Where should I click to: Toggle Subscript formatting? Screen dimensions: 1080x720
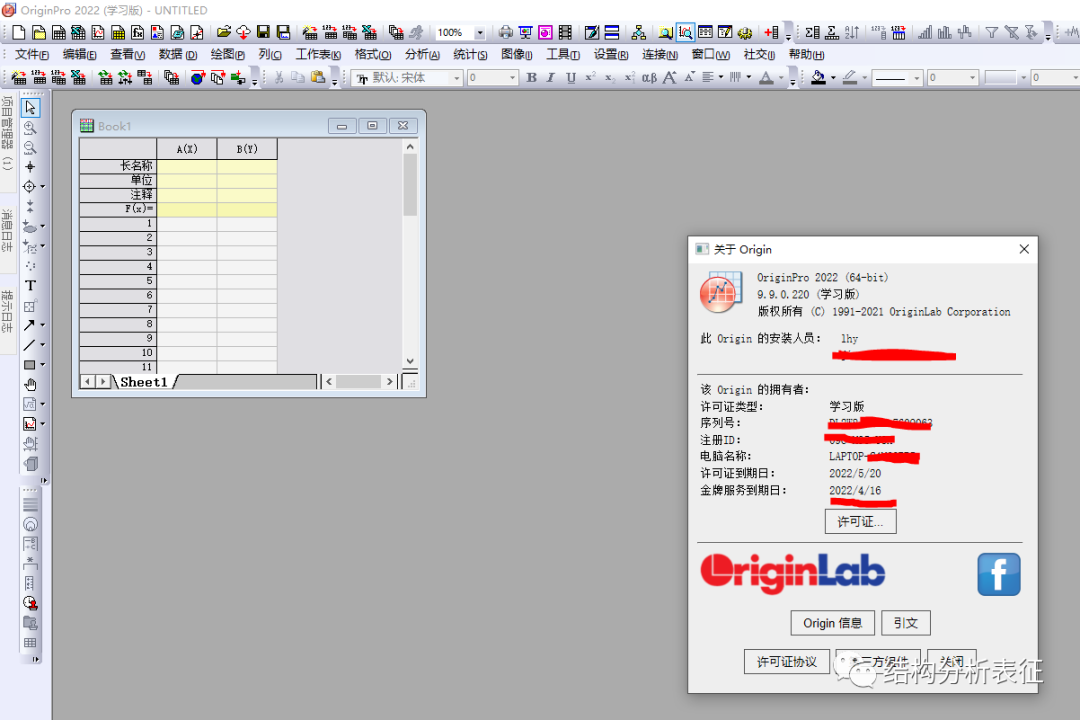tap(610, 78)
